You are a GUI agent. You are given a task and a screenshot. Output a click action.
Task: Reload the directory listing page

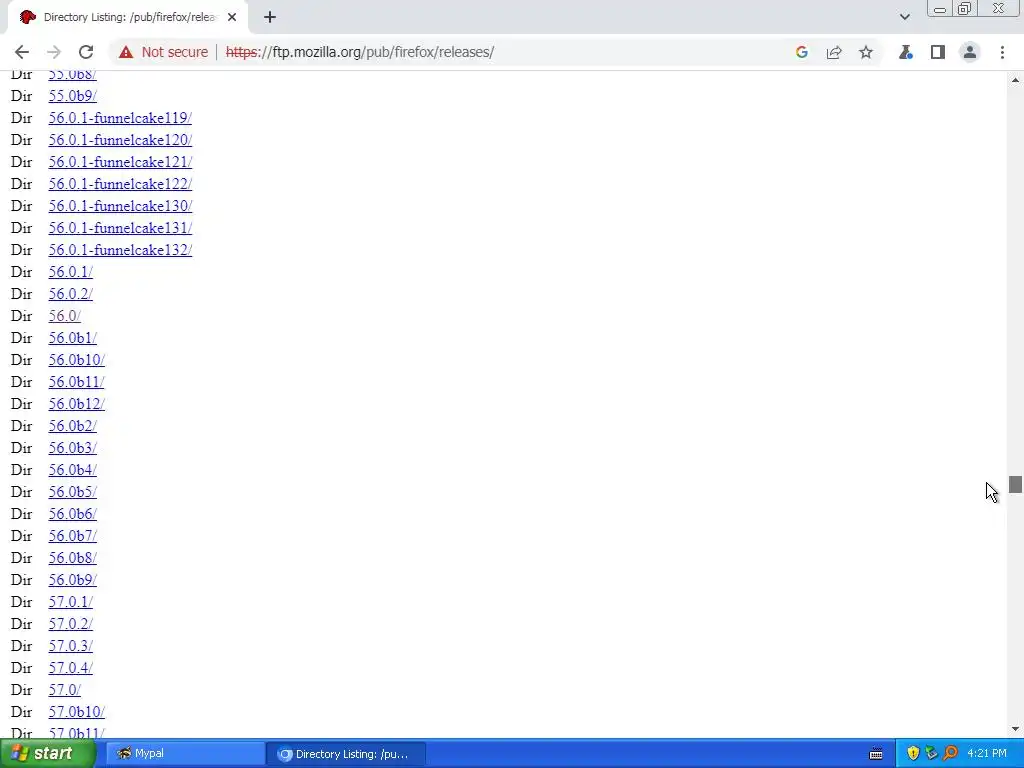tap(86, 52)
